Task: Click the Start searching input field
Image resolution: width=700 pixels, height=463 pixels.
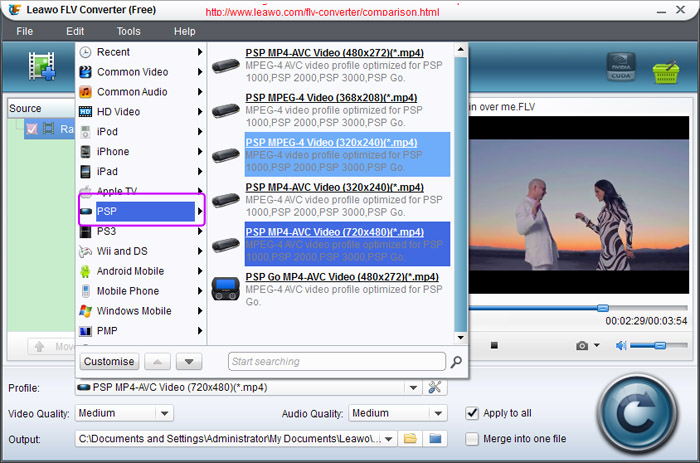Action: coord(337,362)
